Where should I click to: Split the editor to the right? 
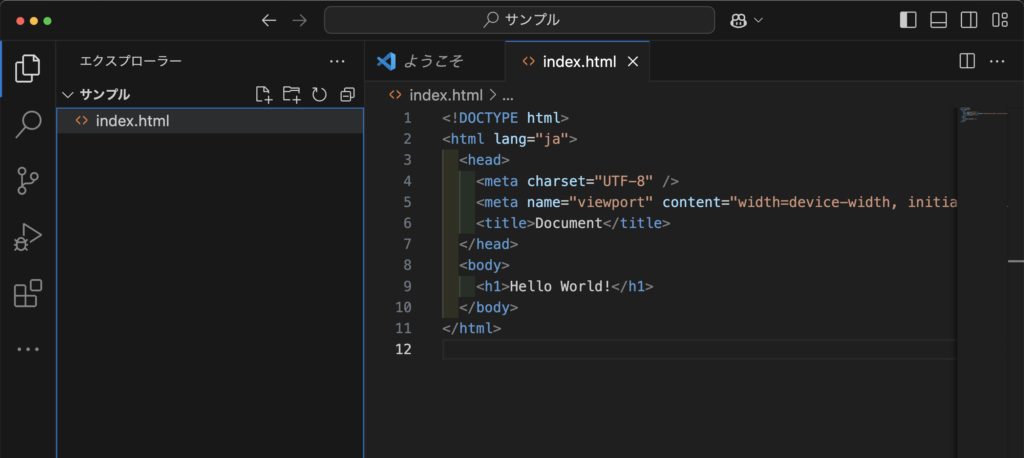(967, 61)
